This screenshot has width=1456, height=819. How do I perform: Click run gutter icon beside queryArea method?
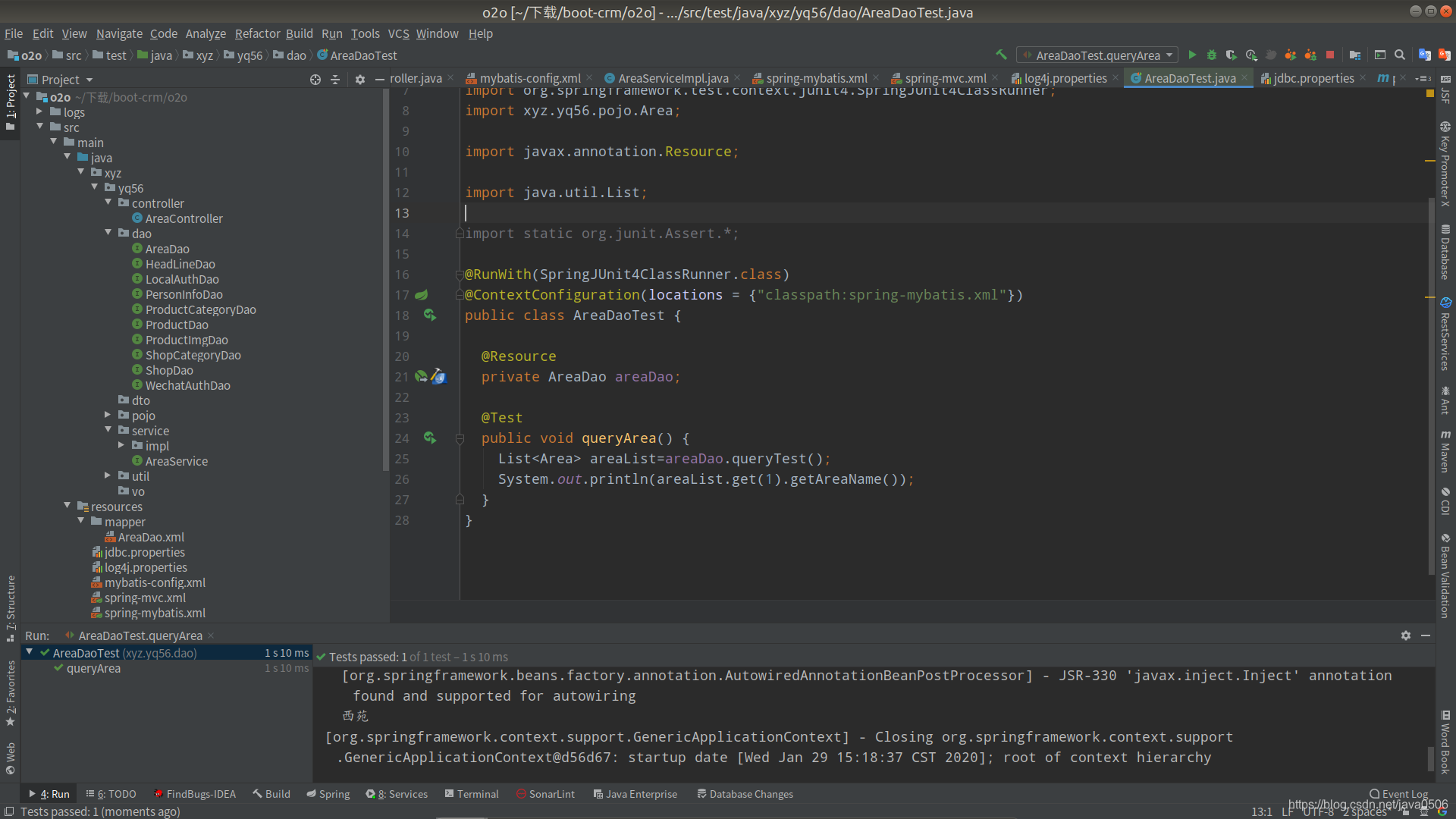pyautogui.click(x=430, y=438)
